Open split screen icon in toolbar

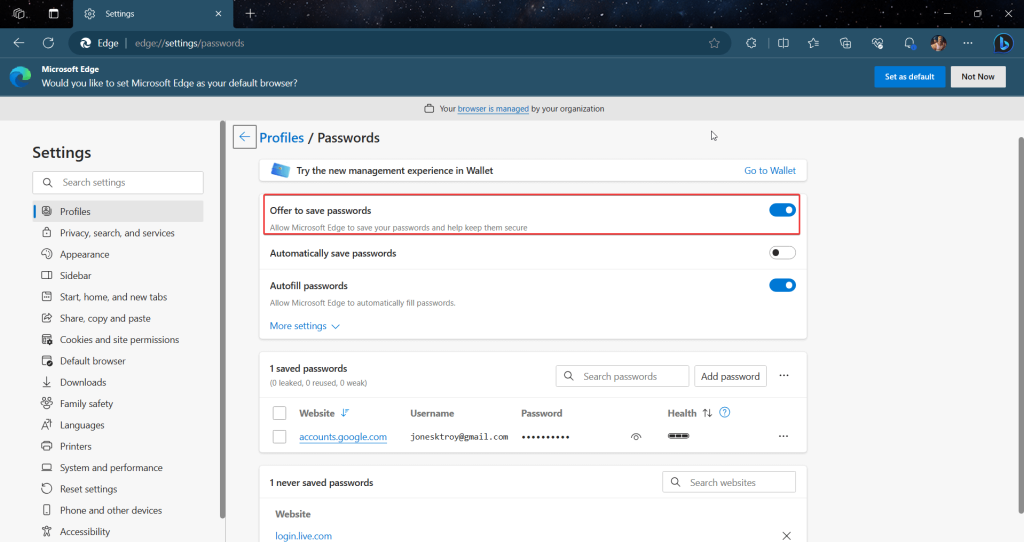(x=783, y=43)
